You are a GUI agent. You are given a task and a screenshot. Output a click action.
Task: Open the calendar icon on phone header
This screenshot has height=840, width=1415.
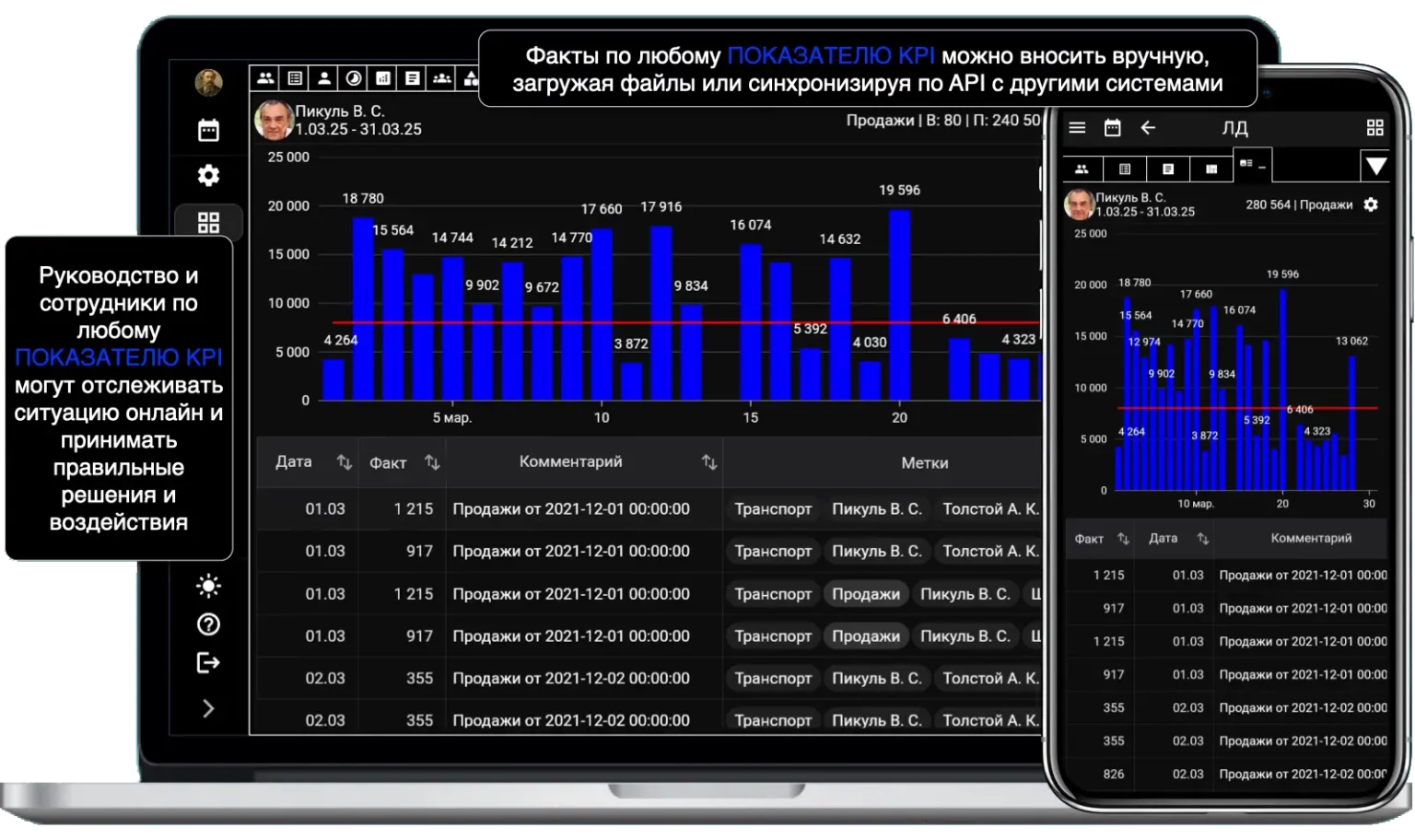[x=1113, y=128]
